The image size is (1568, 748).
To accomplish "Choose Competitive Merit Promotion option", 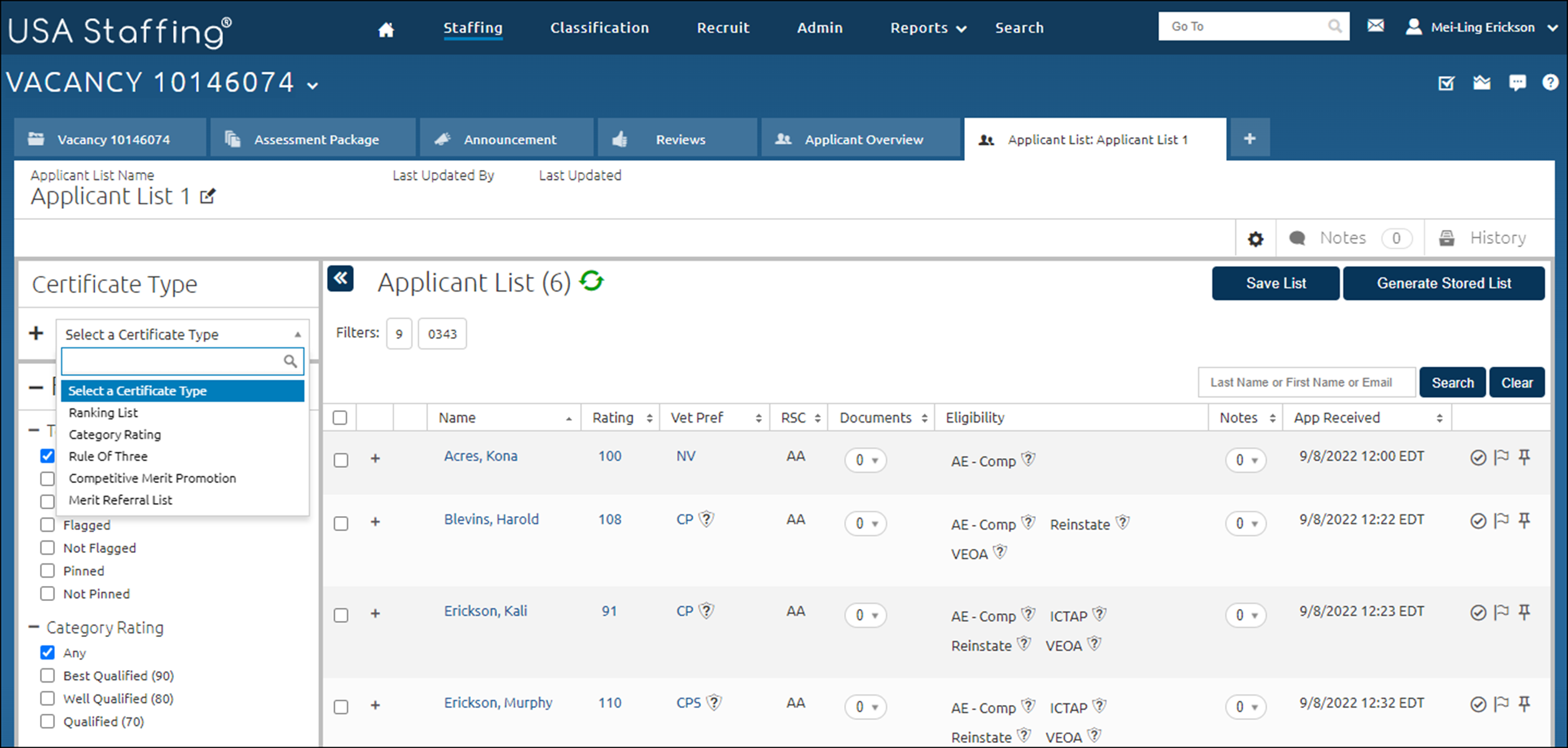I will [x=183, y=478].
